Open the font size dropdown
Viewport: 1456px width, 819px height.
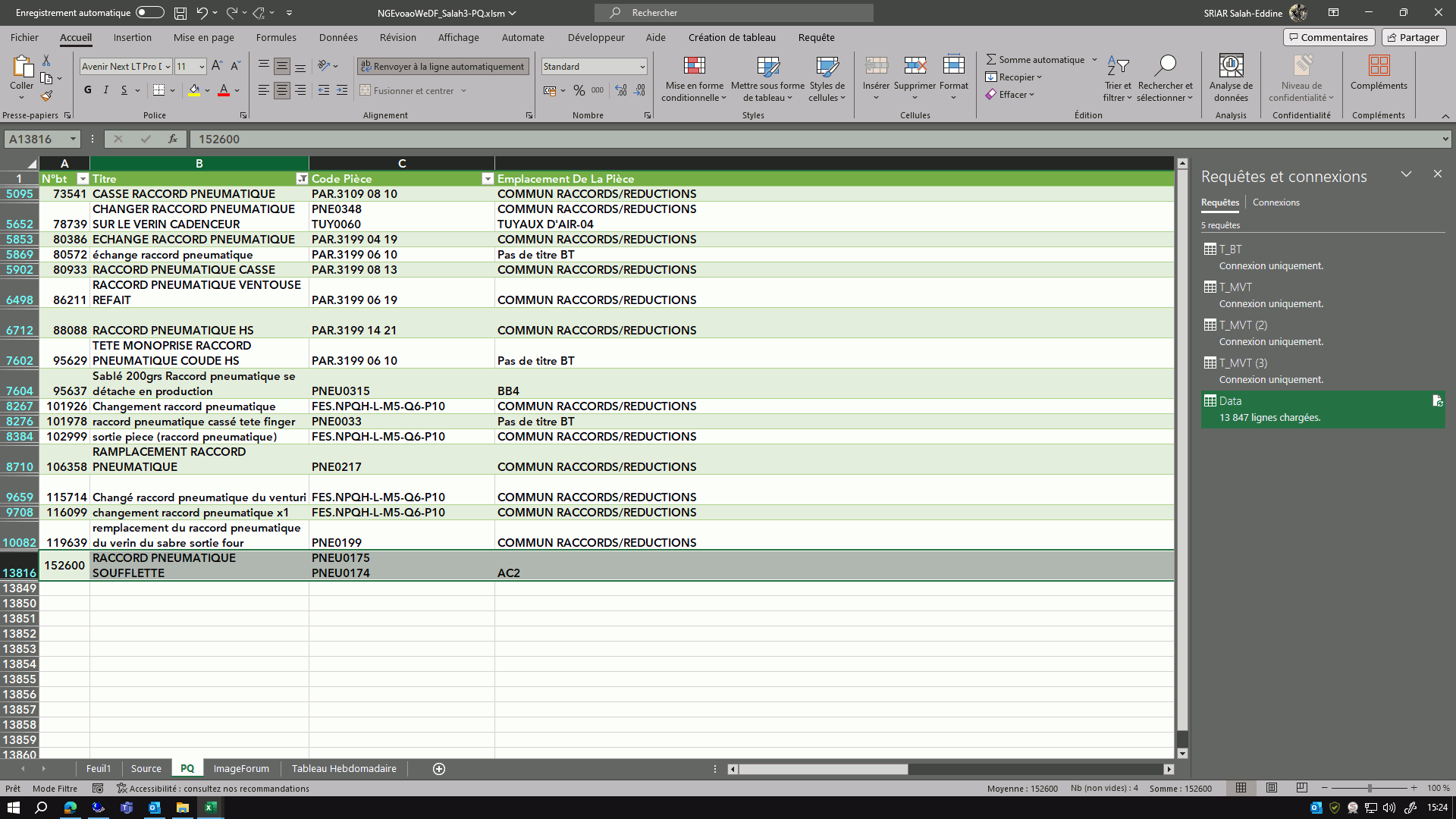(x=202, y=67)
